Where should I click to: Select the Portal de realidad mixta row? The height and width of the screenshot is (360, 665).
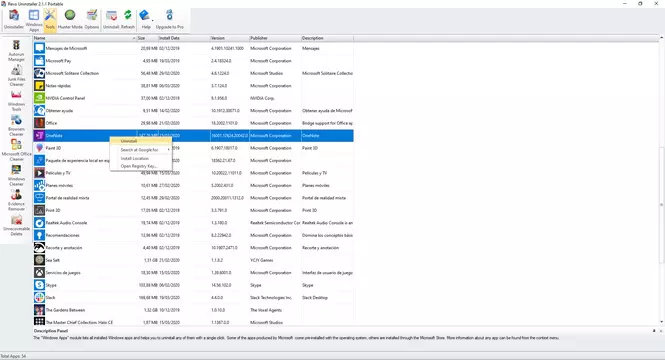pos(193,198)
